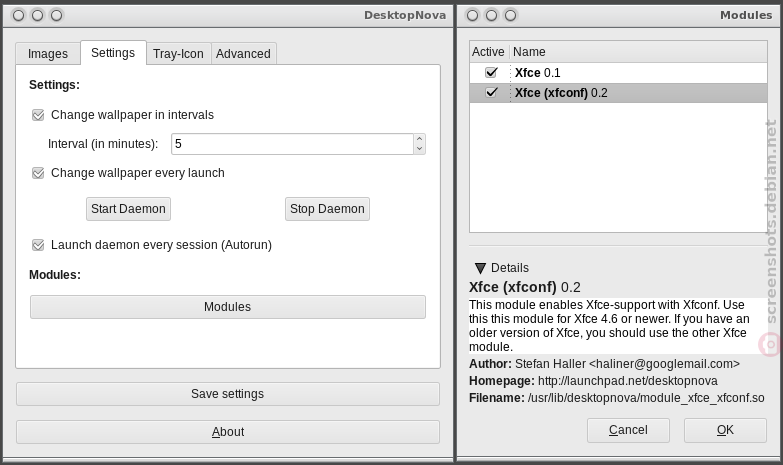Screen dimensions: 783x465
Task: Open the Advanced tab
Action: (x=243, y=54)
